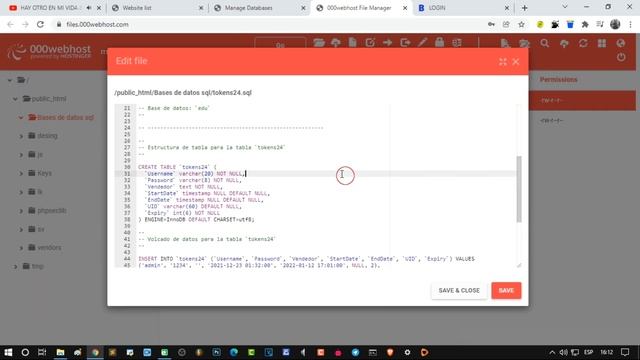Expand the vendors folder
The image size is (640, 360).
21,248
